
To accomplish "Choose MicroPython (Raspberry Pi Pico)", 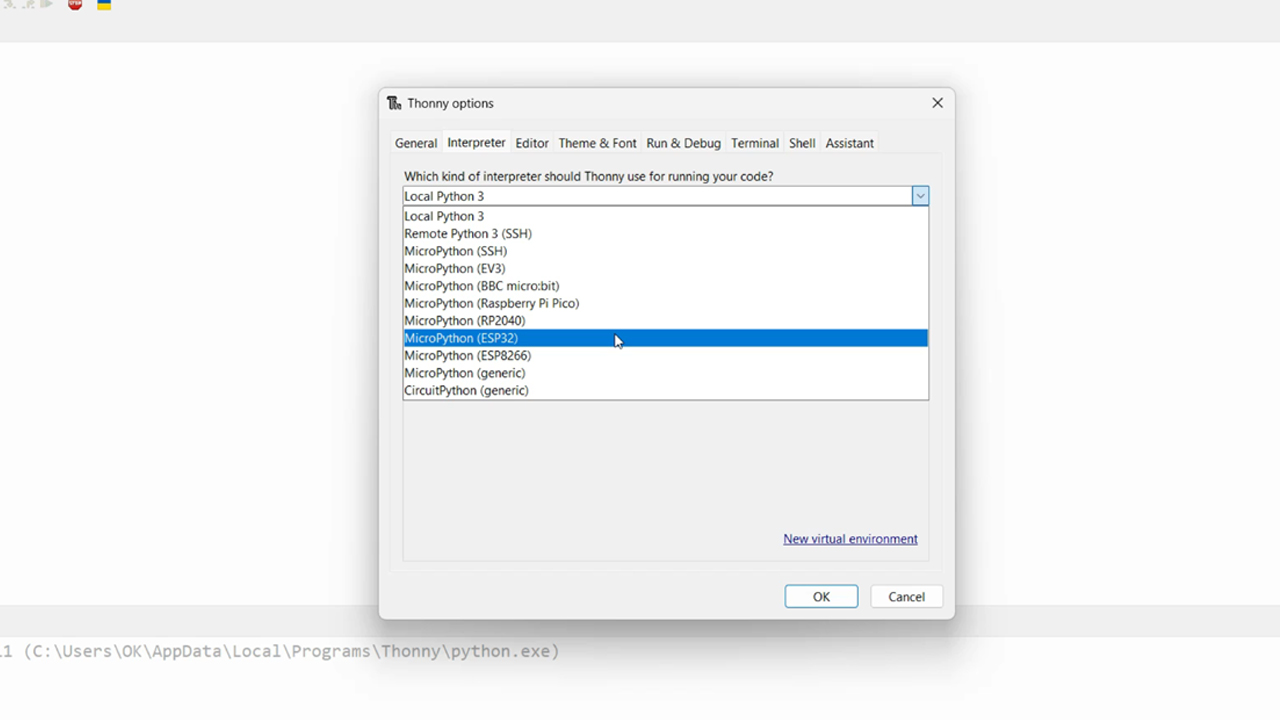I will click(x=665, y=303).
